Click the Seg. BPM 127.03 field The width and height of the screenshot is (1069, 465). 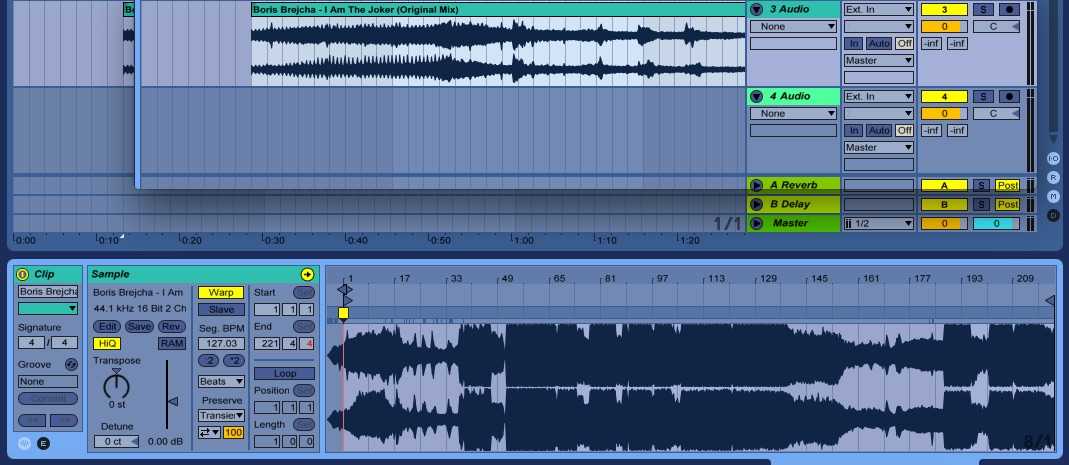pyautogui.click(x=221, y=344)
